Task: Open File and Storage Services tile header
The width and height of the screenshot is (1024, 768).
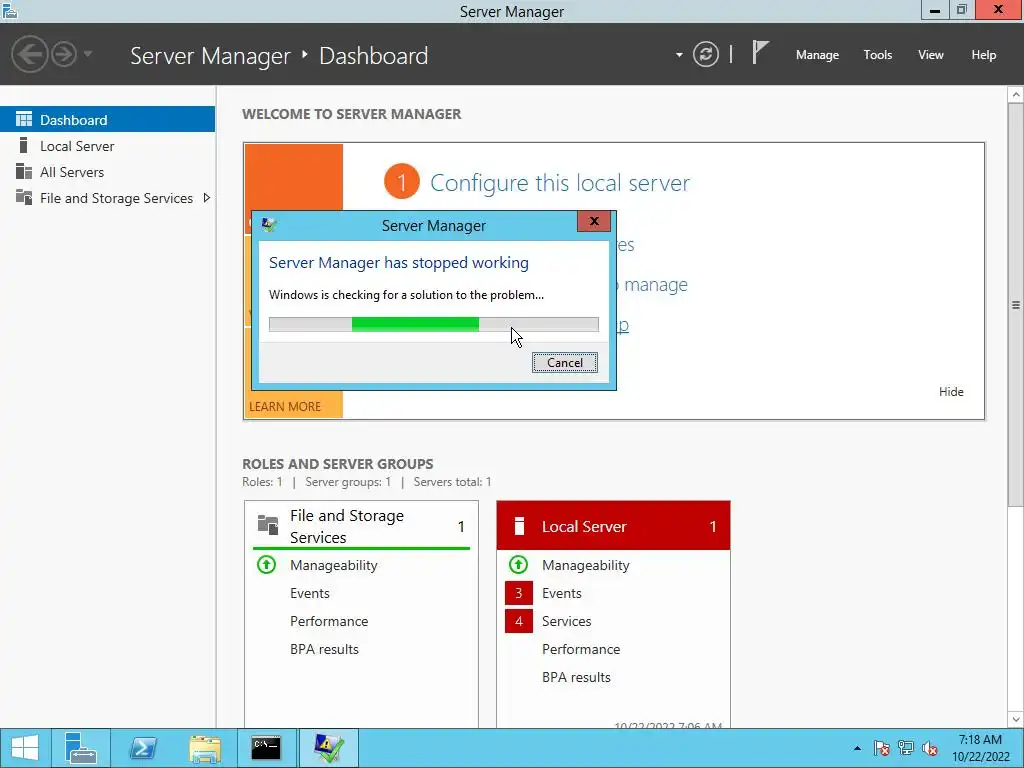Action: point(360,526)
